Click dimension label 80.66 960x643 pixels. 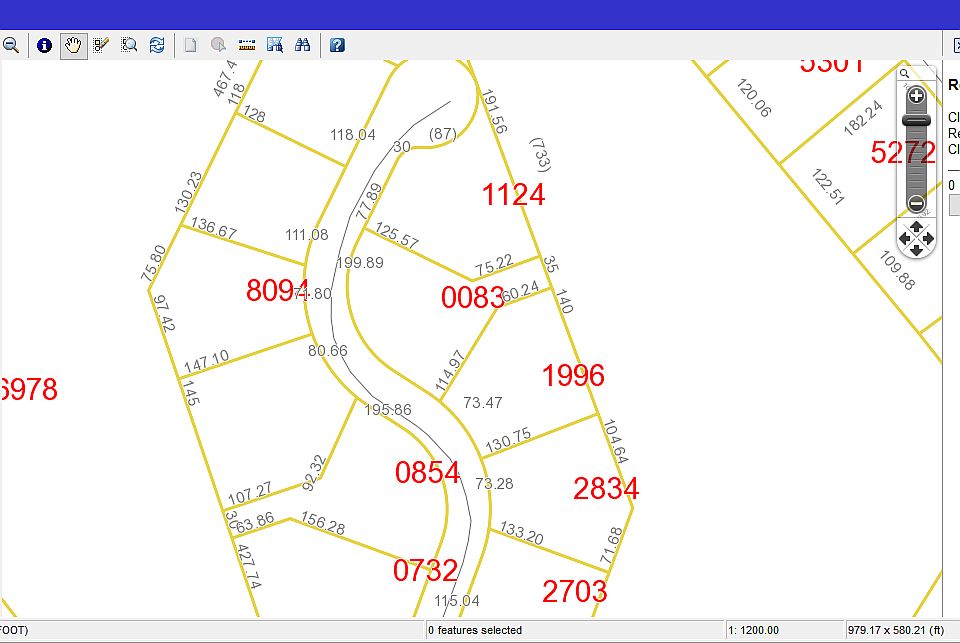(x=328, y=351)
